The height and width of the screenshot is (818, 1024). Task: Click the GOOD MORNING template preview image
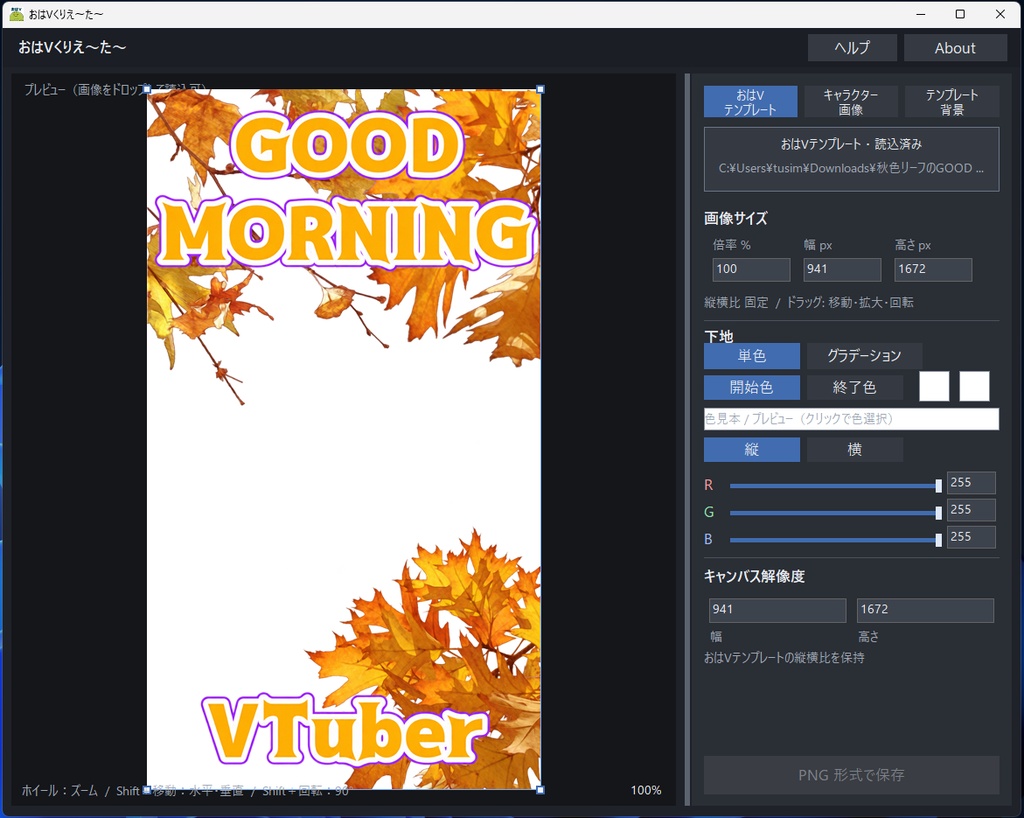[x=344, y=439]
